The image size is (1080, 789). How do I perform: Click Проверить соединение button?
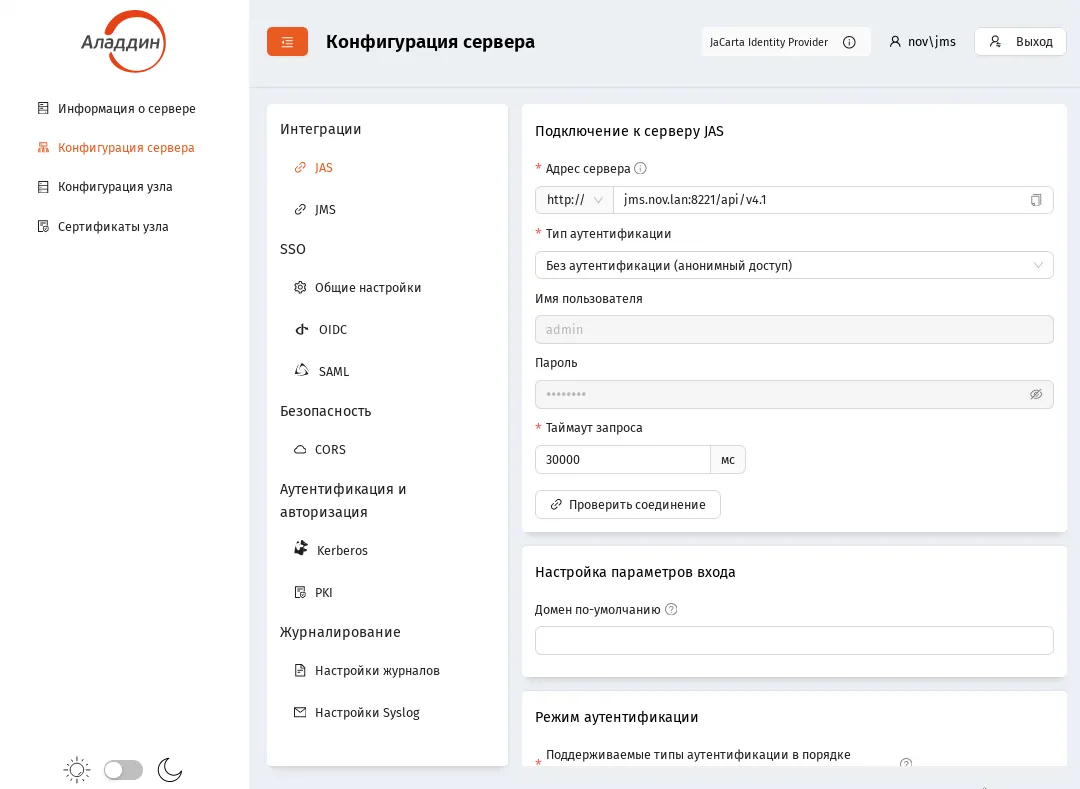click(627, 505)
